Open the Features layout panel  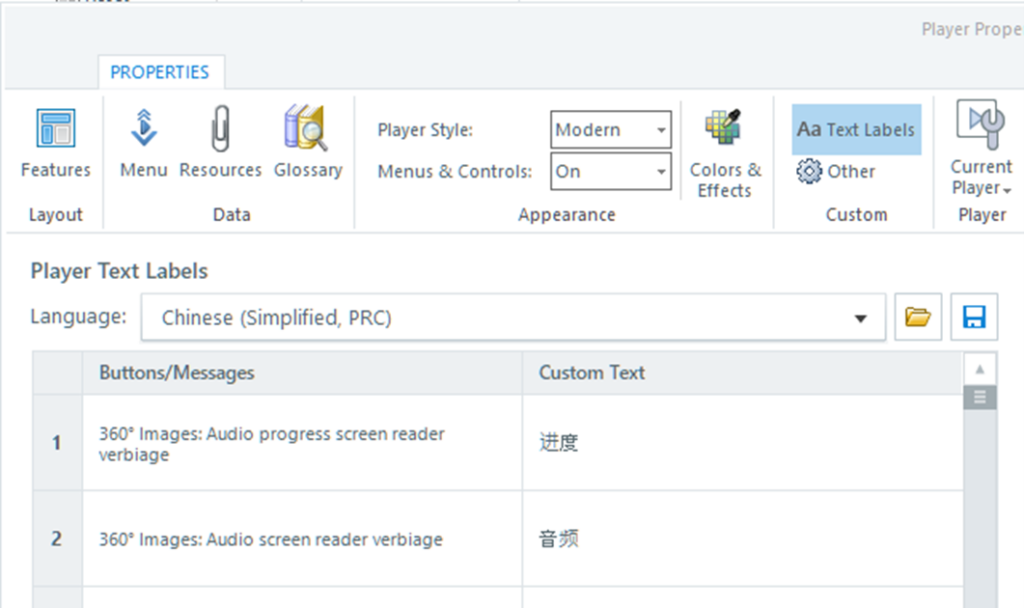(x=55, y=143)
